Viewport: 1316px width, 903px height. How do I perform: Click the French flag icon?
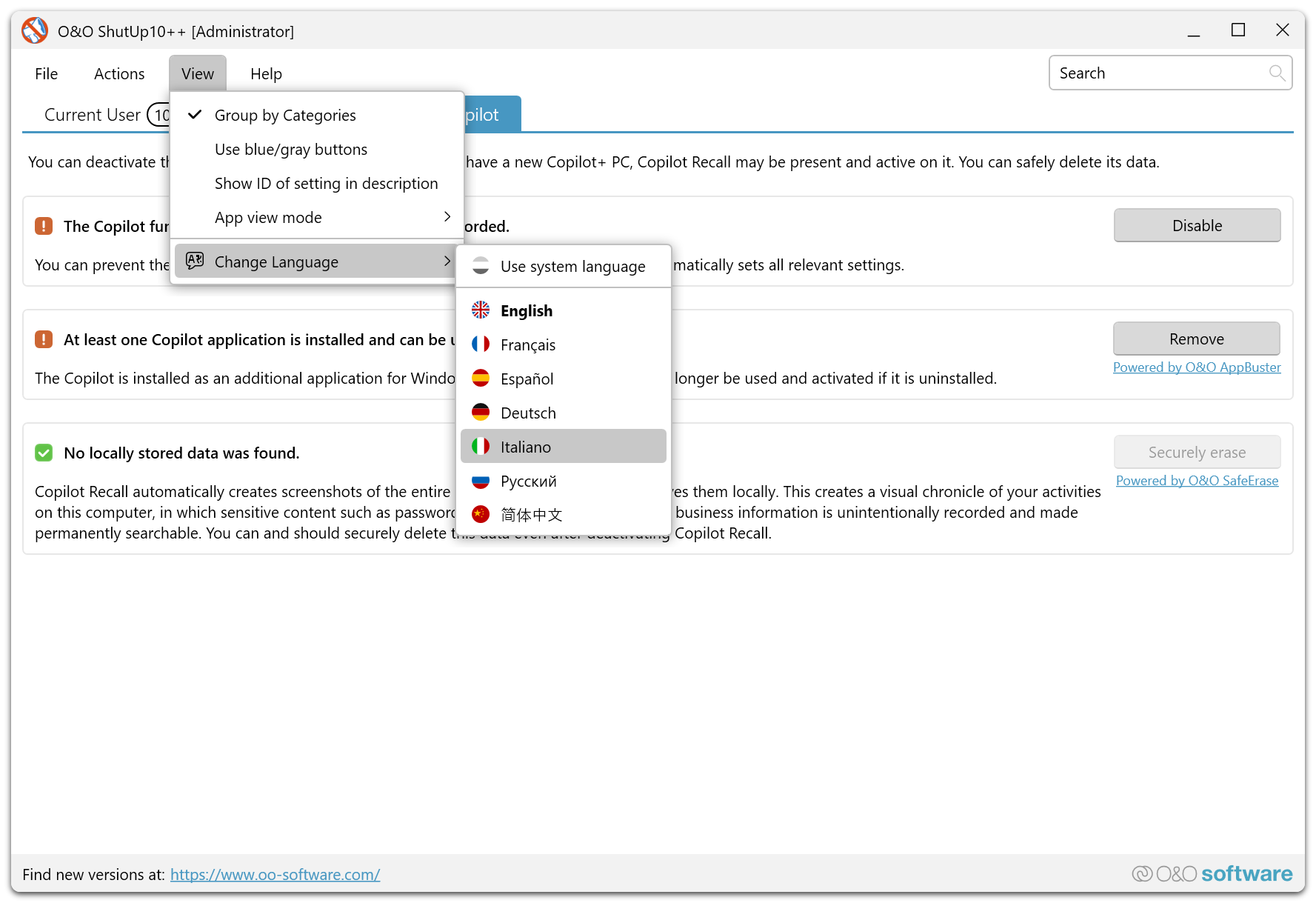click(481, 344)
